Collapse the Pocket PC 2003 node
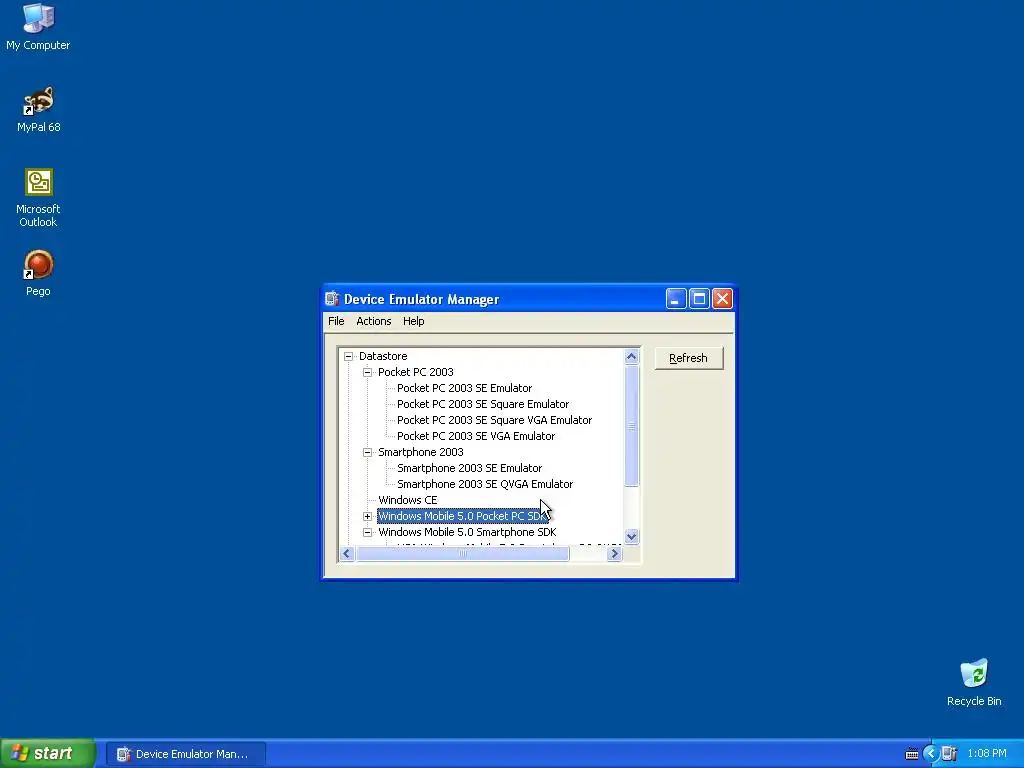This screenshot has width=1024, height=768. [367, 372]
